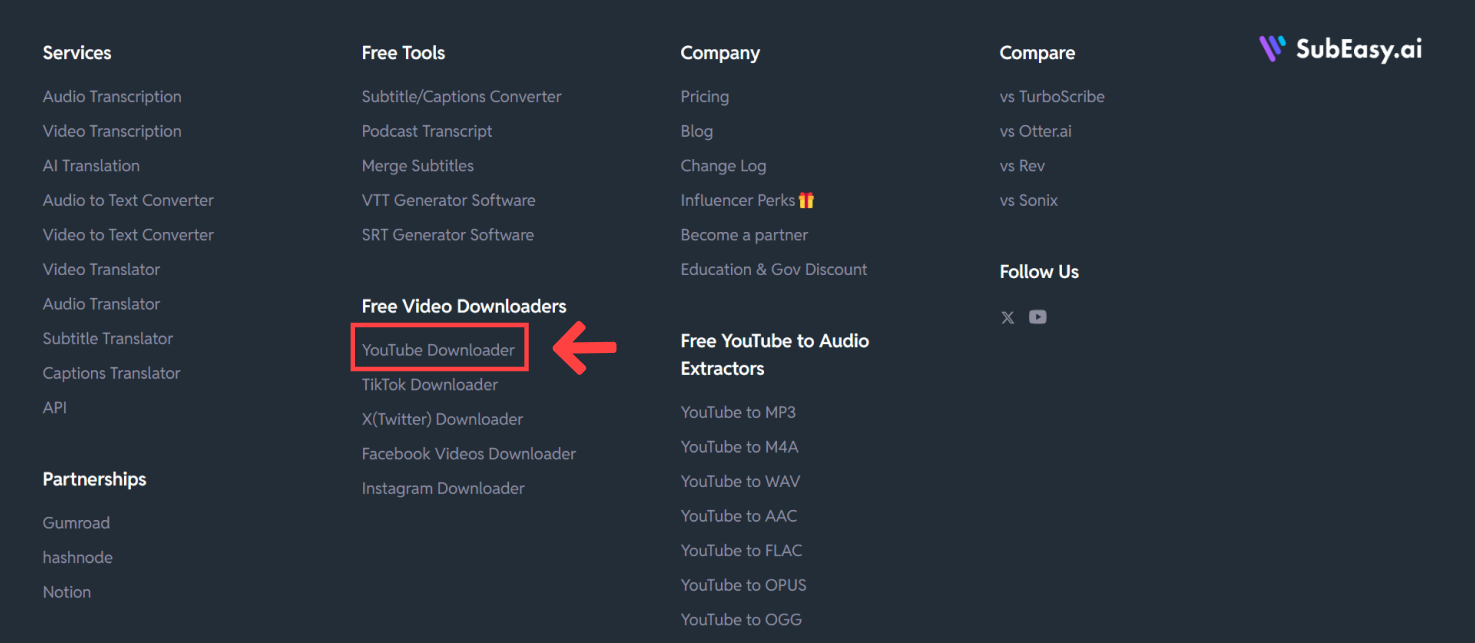Open the Notion partnership link
Viewport: 1475px width, 643px height.
click(x=67, y=592)
